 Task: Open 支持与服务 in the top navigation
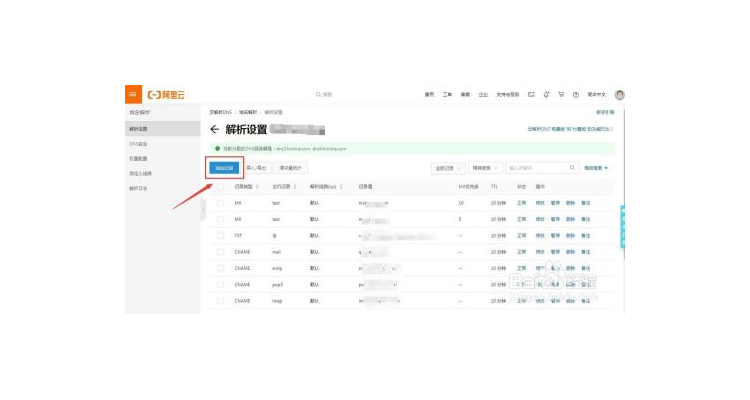507,95
